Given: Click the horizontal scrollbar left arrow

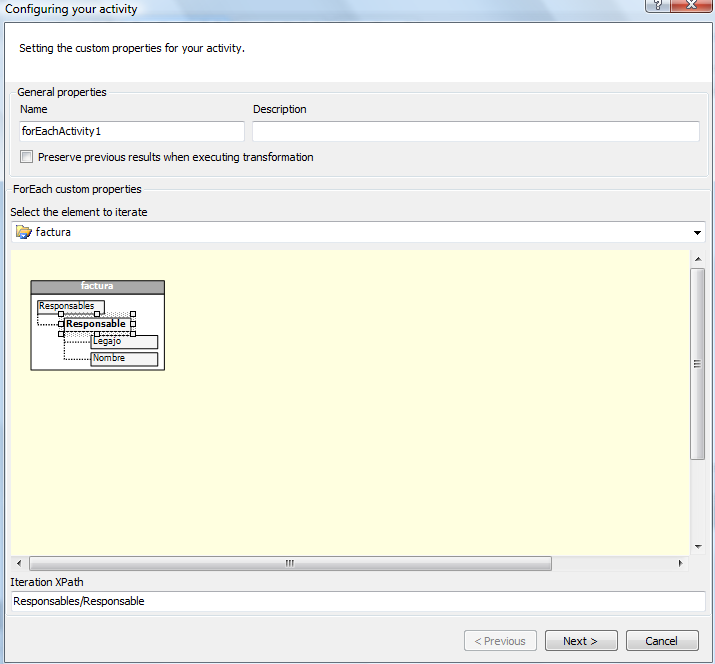Looking at the screenshot, I should (x=19, y=563).
